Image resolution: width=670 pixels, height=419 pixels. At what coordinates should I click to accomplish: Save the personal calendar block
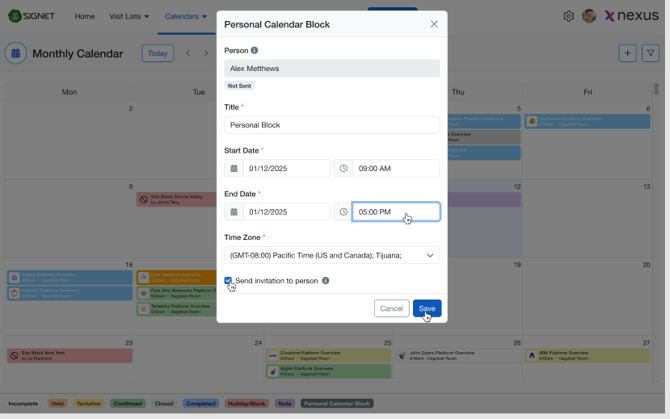426,308
